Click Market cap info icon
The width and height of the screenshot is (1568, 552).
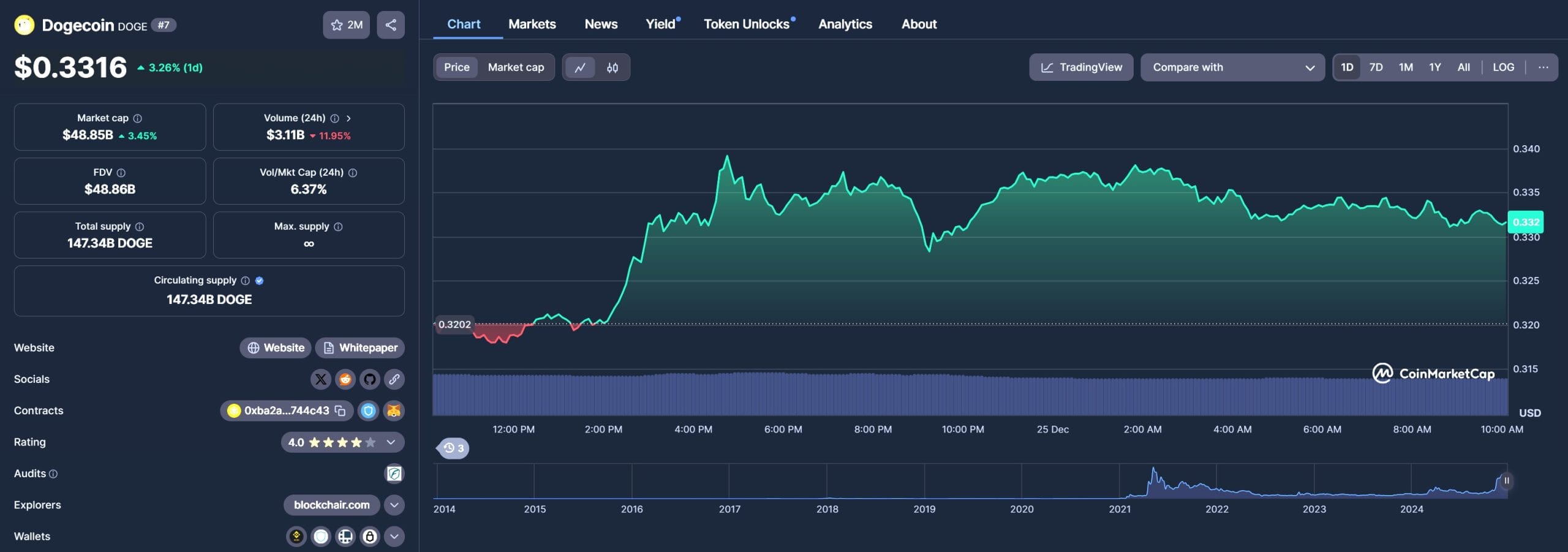pos(138,118)
